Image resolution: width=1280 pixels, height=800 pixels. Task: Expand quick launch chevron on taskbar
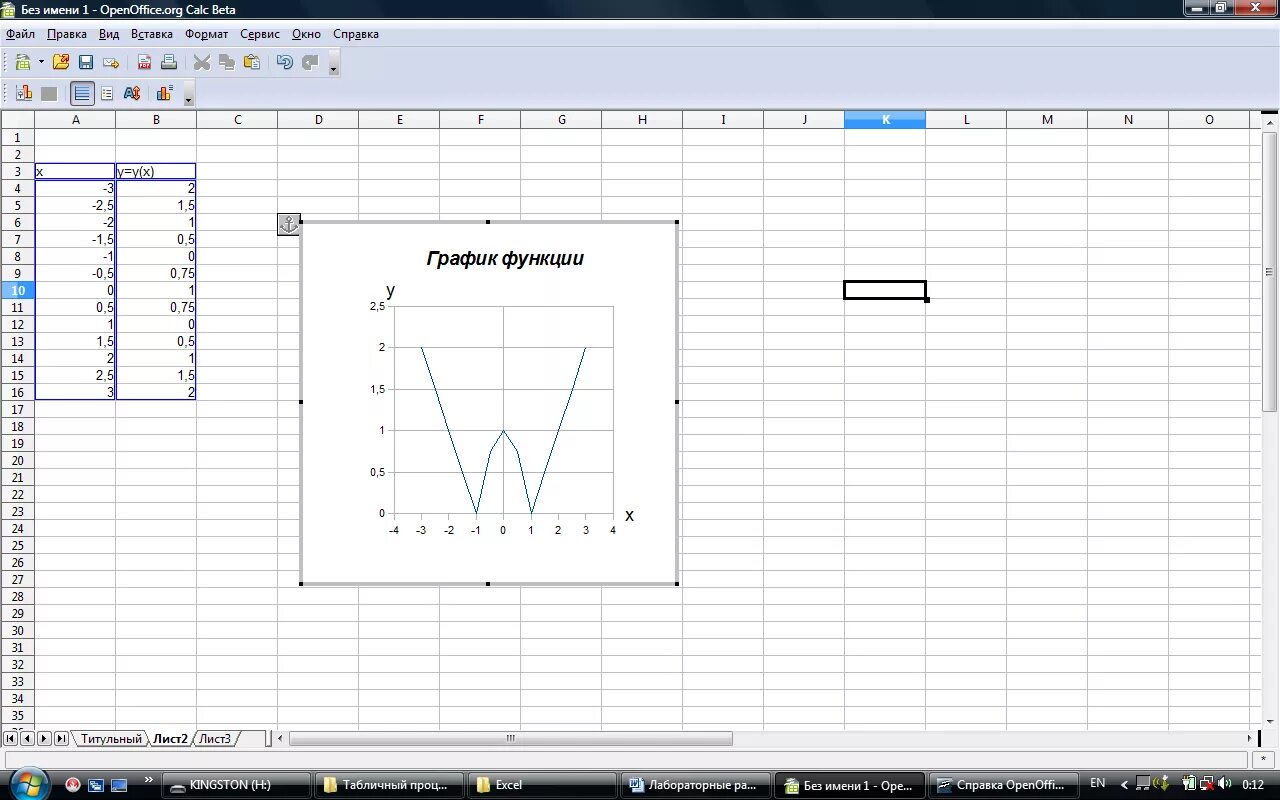(149, 780)
